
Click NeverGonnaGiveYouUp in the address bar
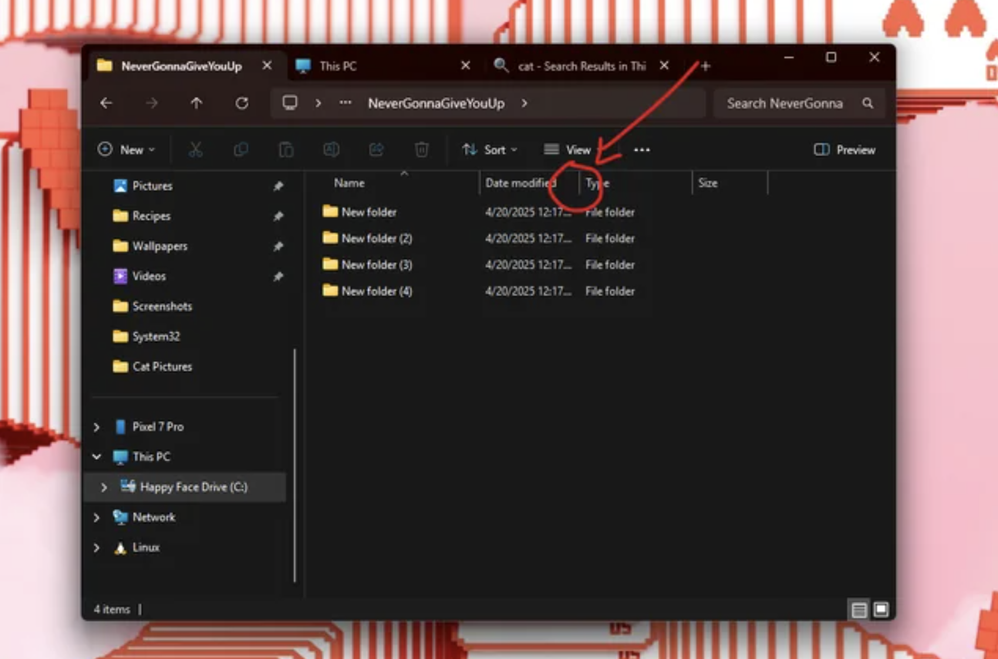(x=436, y=103)
